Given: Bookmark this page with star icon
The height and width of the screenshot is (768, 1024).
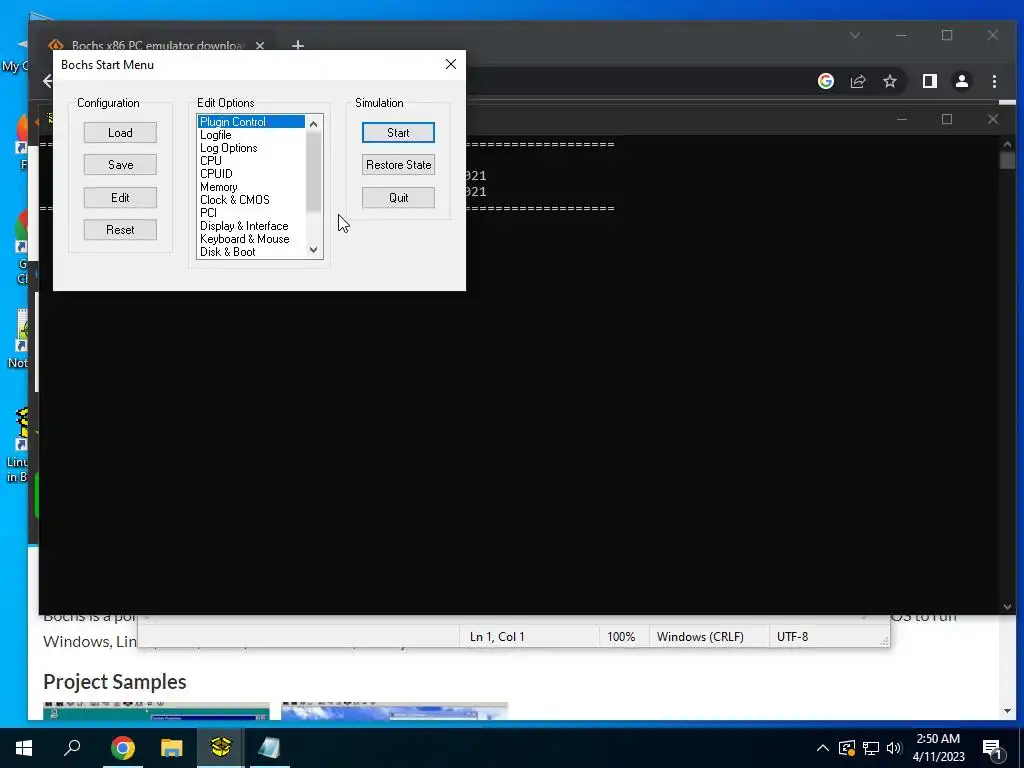Looking at the screenshot, I should pyautogui.click(x=889, y=81).
